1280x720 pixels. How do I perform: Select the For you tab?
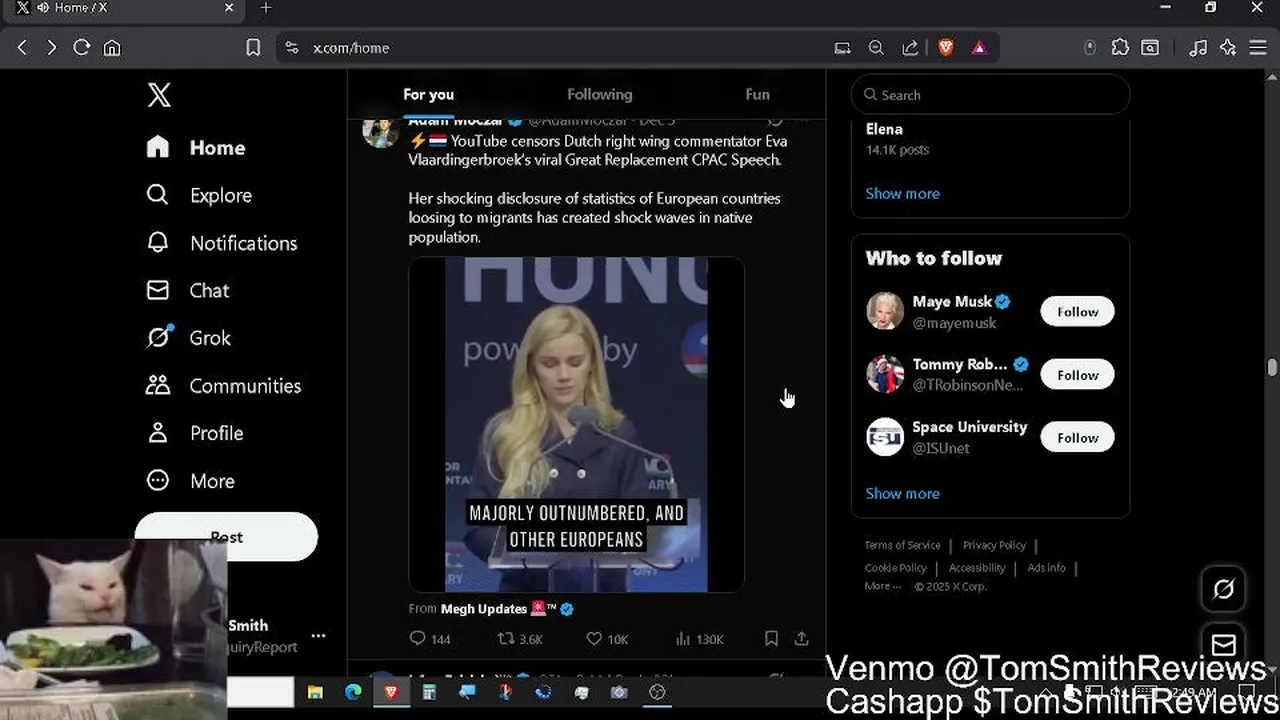[x=428, y=94]
